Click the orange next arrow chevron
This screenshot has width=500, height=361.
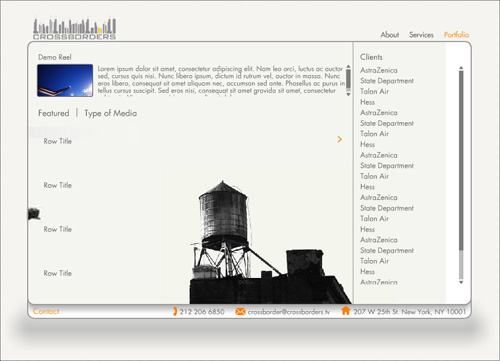coord(340,139)
